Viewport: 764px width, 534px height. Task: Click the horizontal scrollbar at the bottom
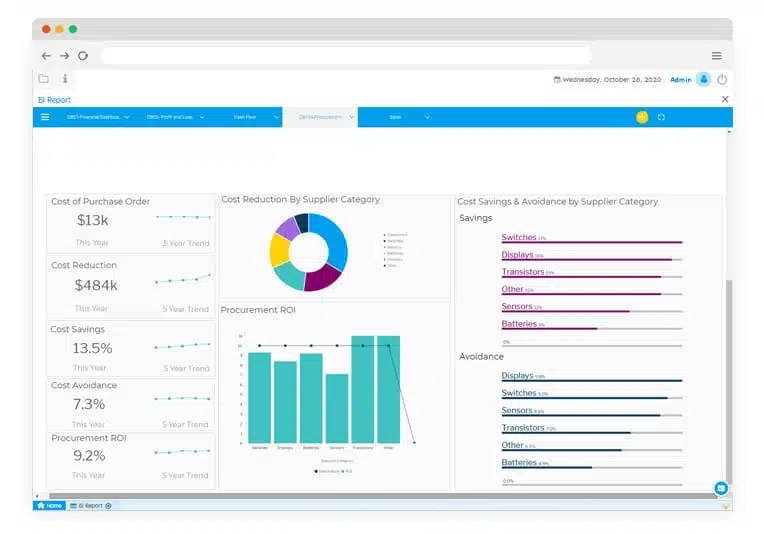382,496
